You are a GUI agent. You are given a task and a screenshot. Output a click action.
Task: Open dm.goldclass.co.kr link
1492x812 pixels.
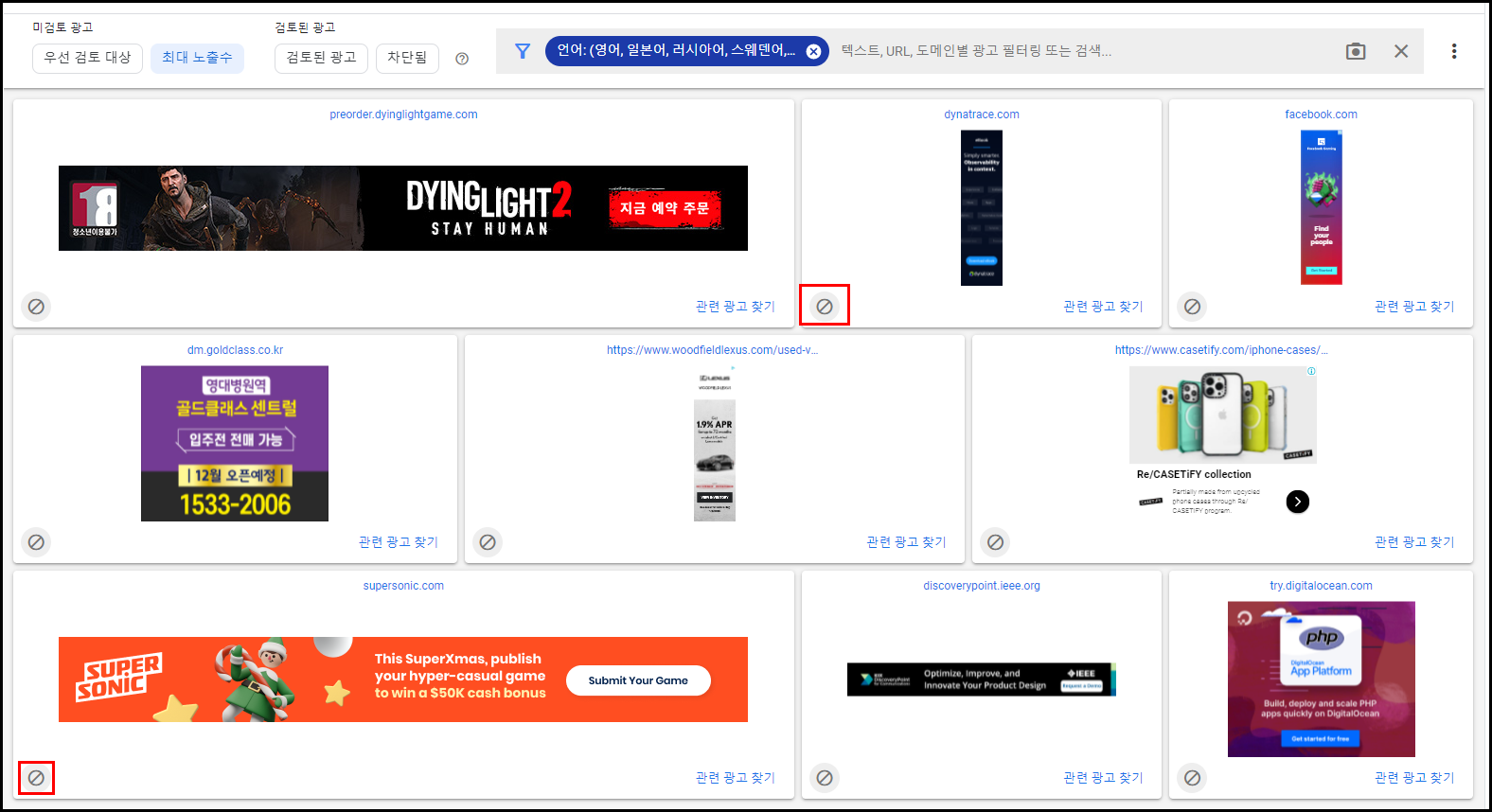pyautogui.click(x=235, y=350)
